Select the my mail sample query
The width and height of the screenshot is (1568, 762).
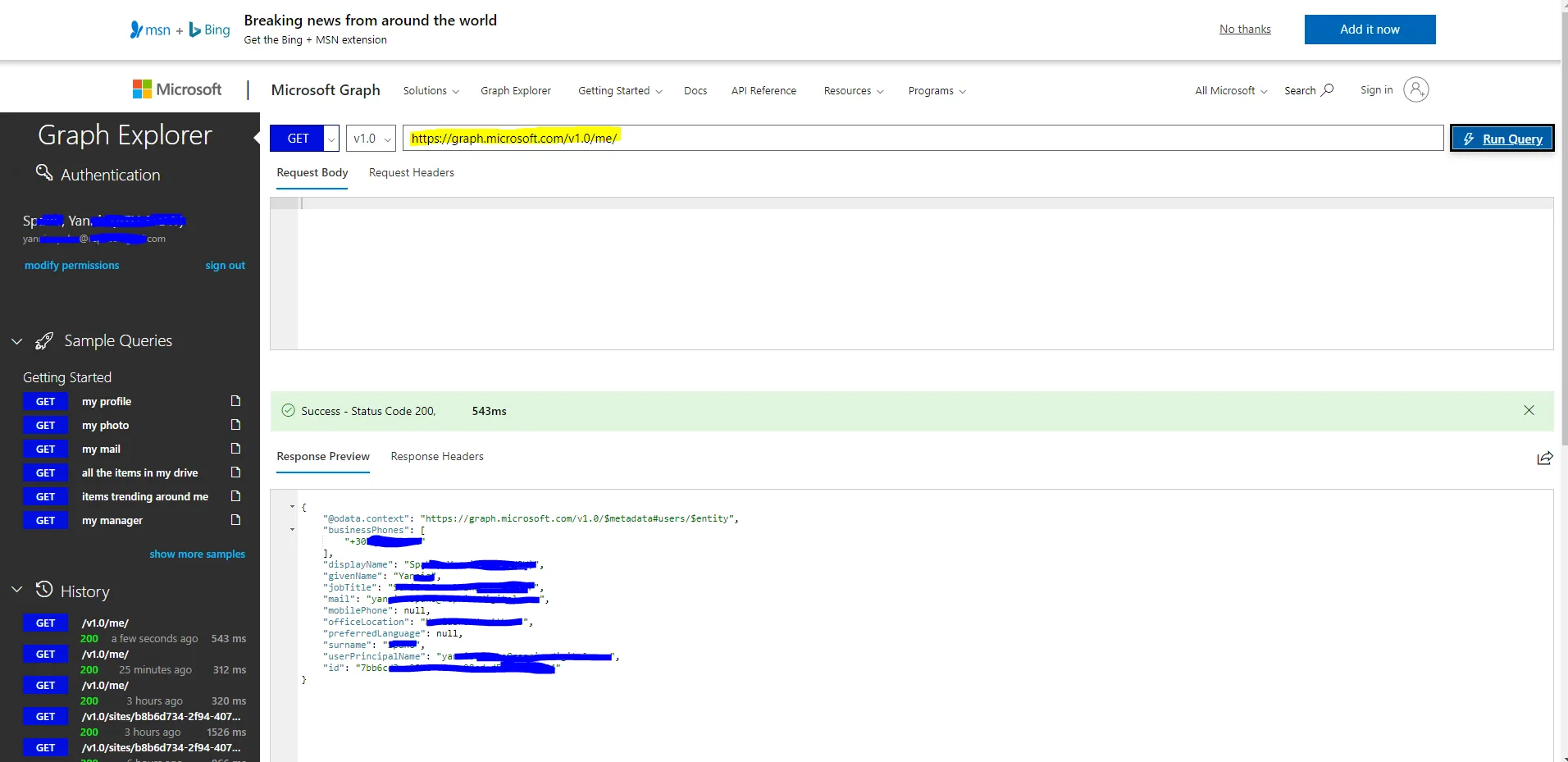click(x=101, y=449)
